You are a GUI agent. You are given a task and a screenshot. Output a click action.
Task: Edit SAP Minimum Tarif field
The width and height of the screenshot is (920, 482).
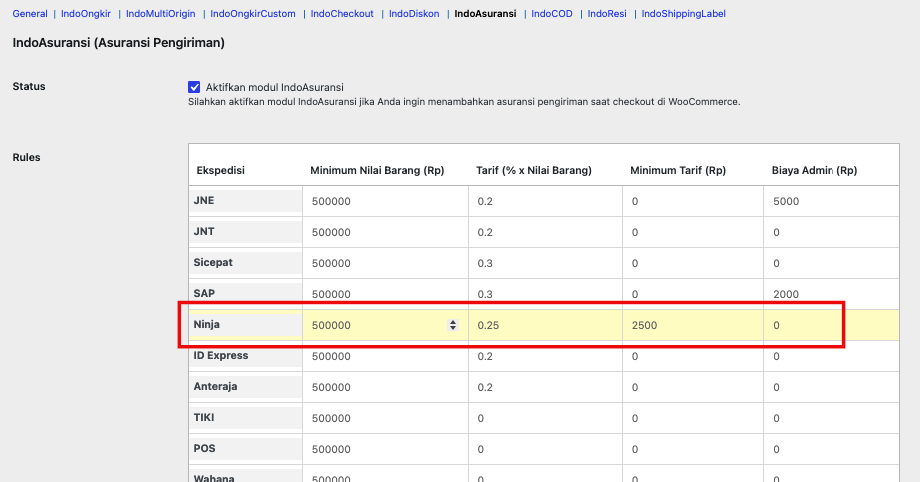coord(693,294)
